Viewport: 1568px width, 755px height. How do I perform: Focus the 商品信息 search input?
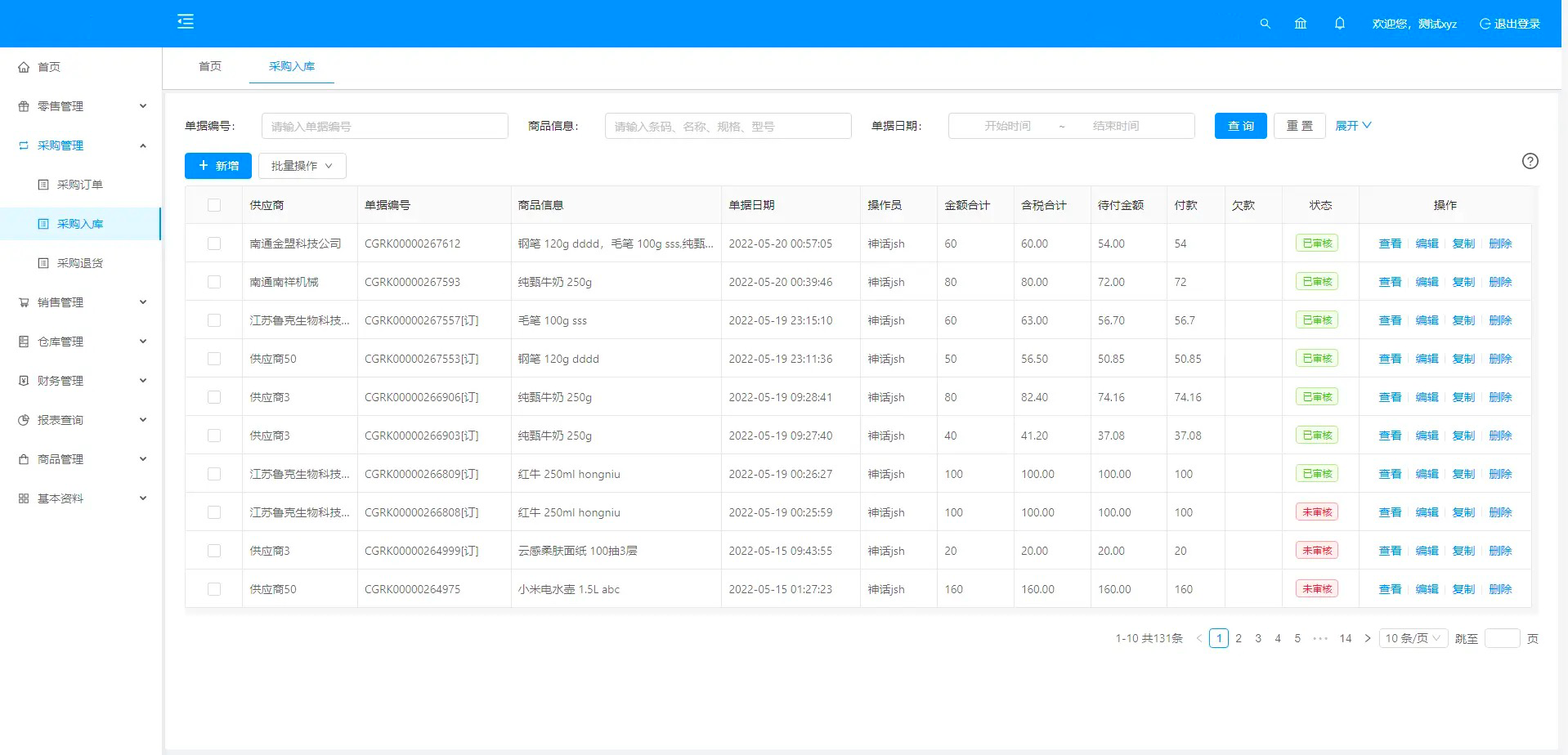[728, 126]
